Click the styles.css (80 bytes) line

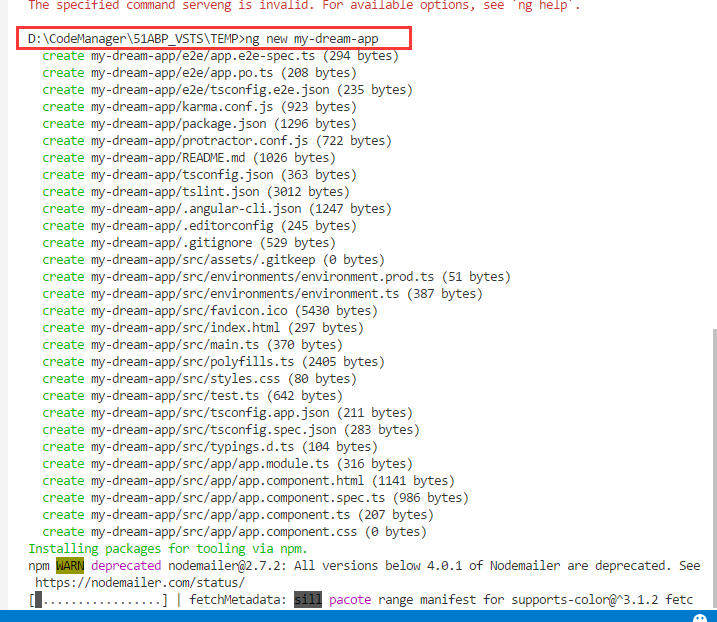pos(199,379)
